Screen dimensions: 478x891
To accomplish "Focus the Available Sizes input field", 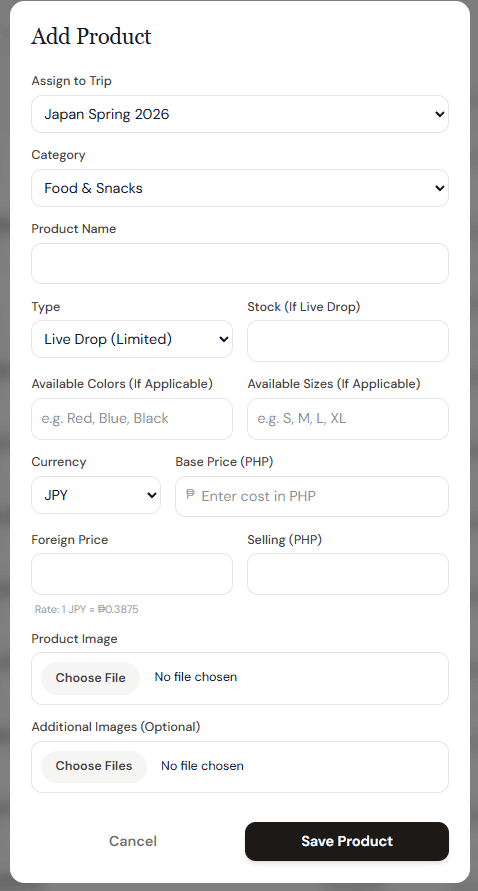I will 348,419.
